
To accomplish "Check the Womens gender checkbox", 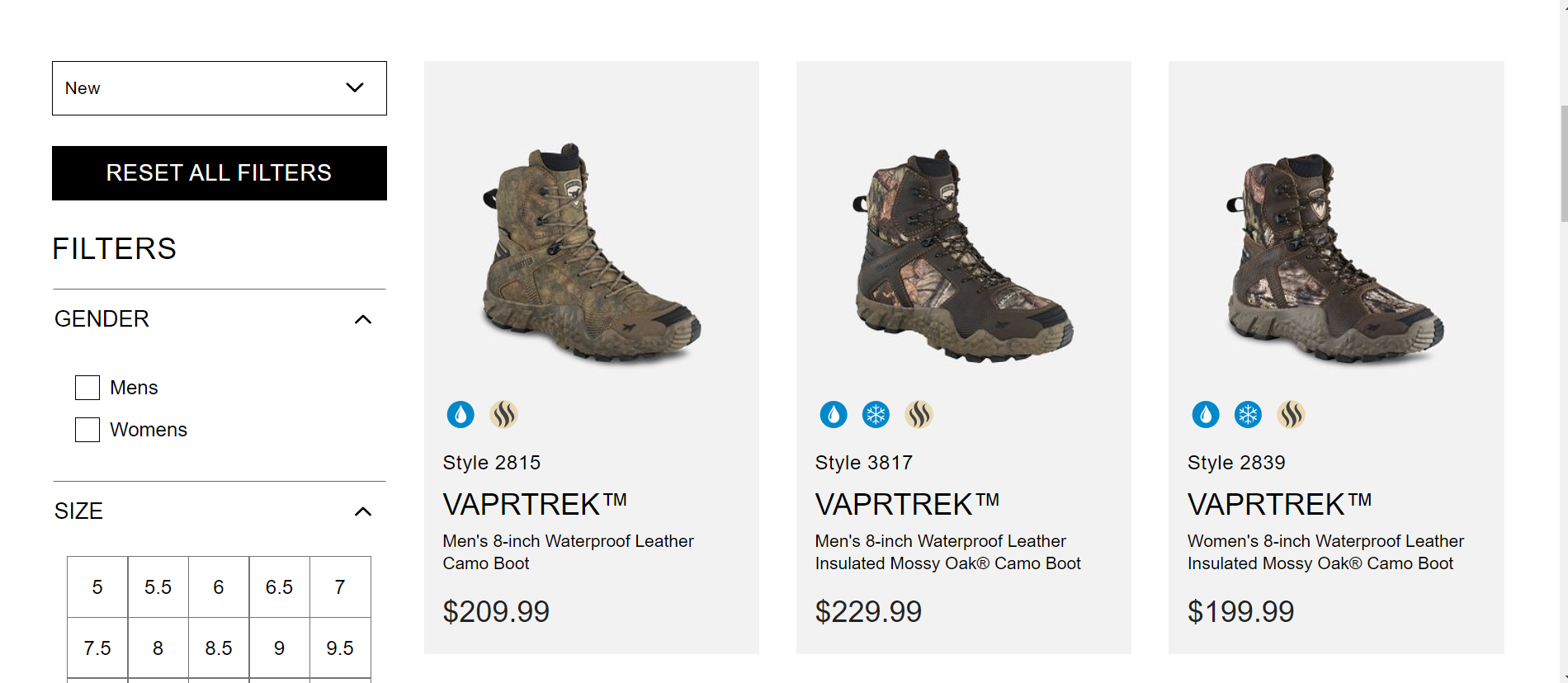I will pos(87,429).
